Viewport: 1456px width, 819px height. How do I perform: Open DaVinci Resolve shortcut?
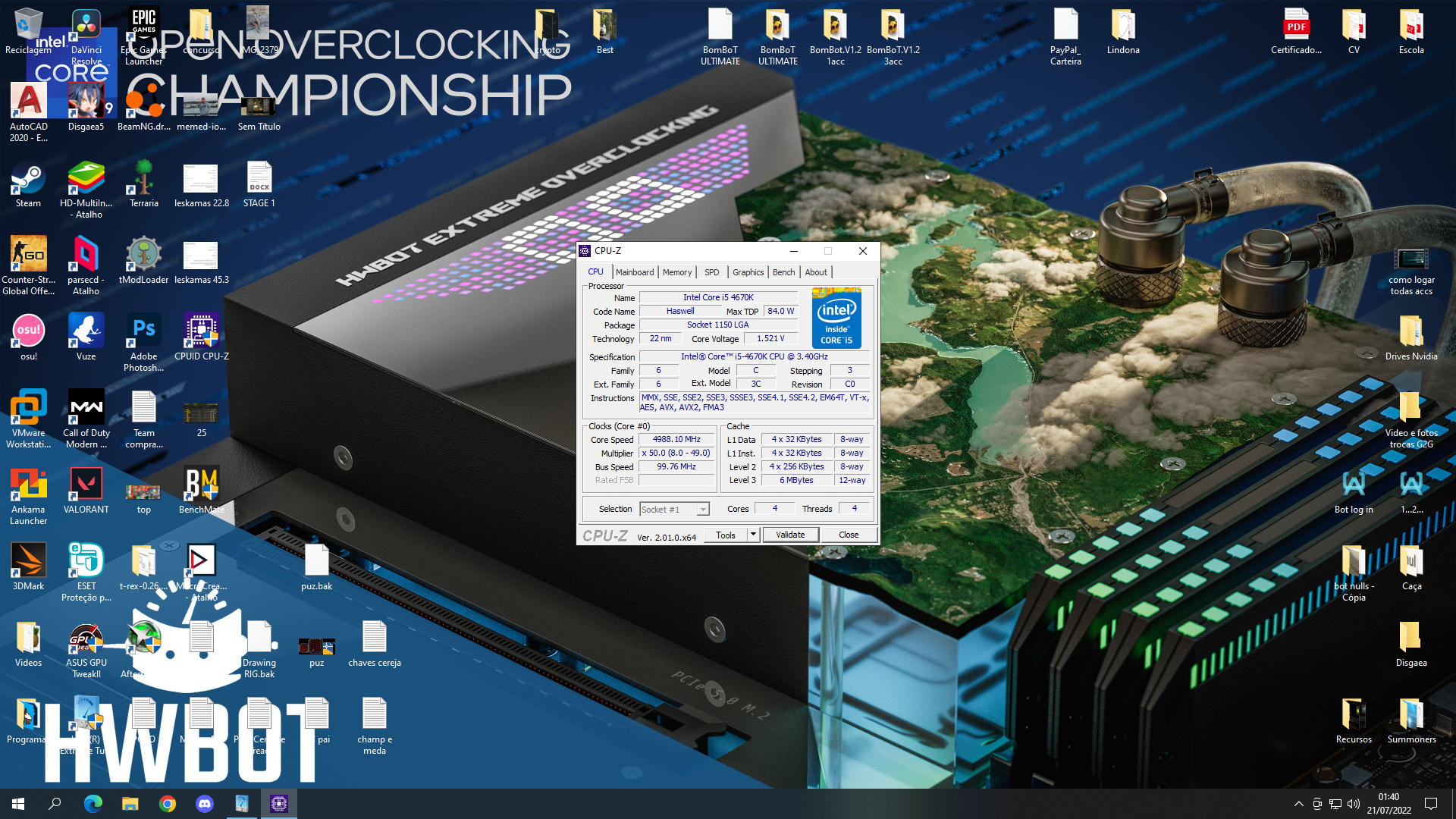[x=86, y=37]
